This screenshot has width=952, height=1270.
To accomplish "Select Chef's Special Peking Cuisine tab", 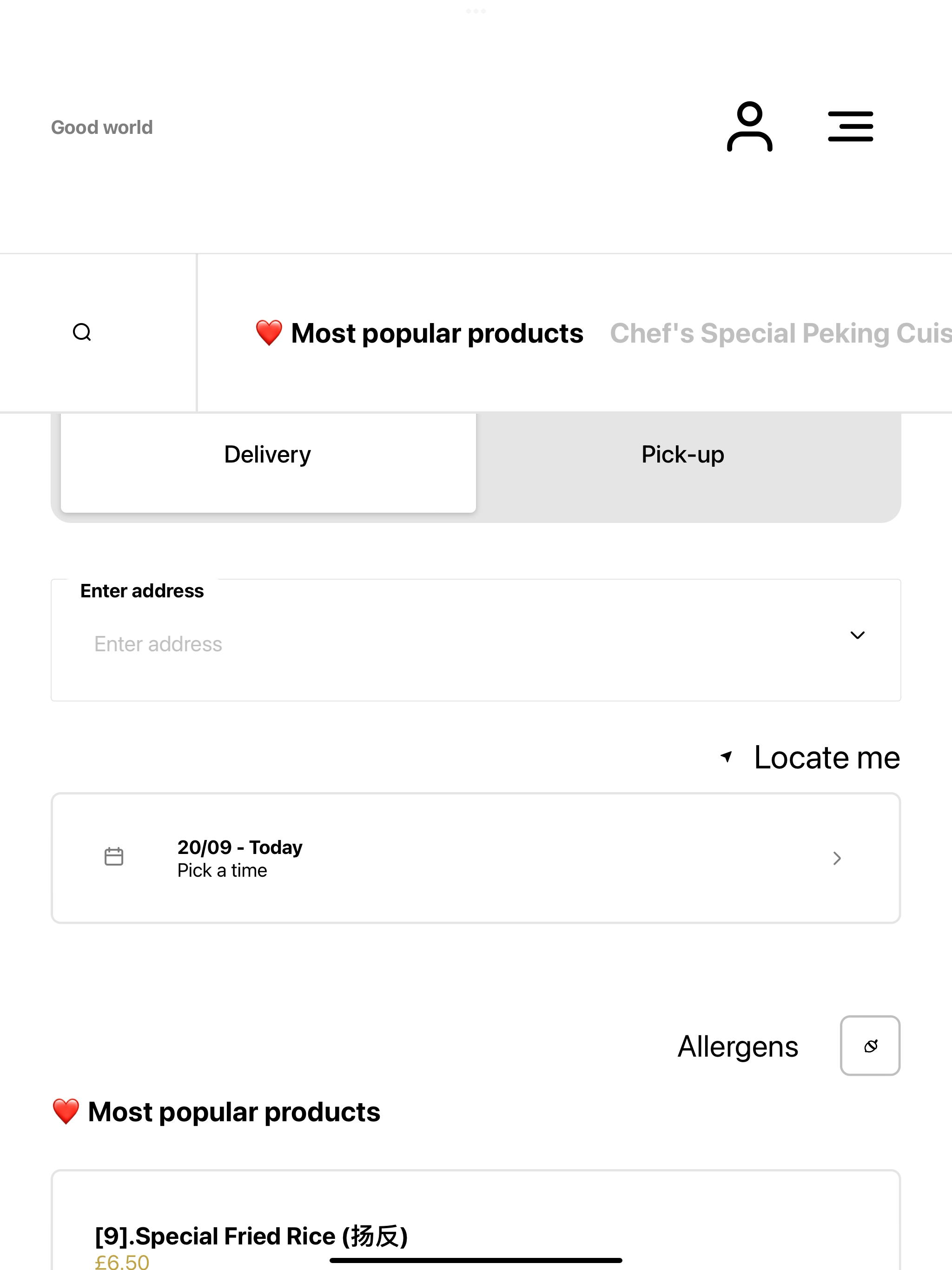I will coord(781,333).
